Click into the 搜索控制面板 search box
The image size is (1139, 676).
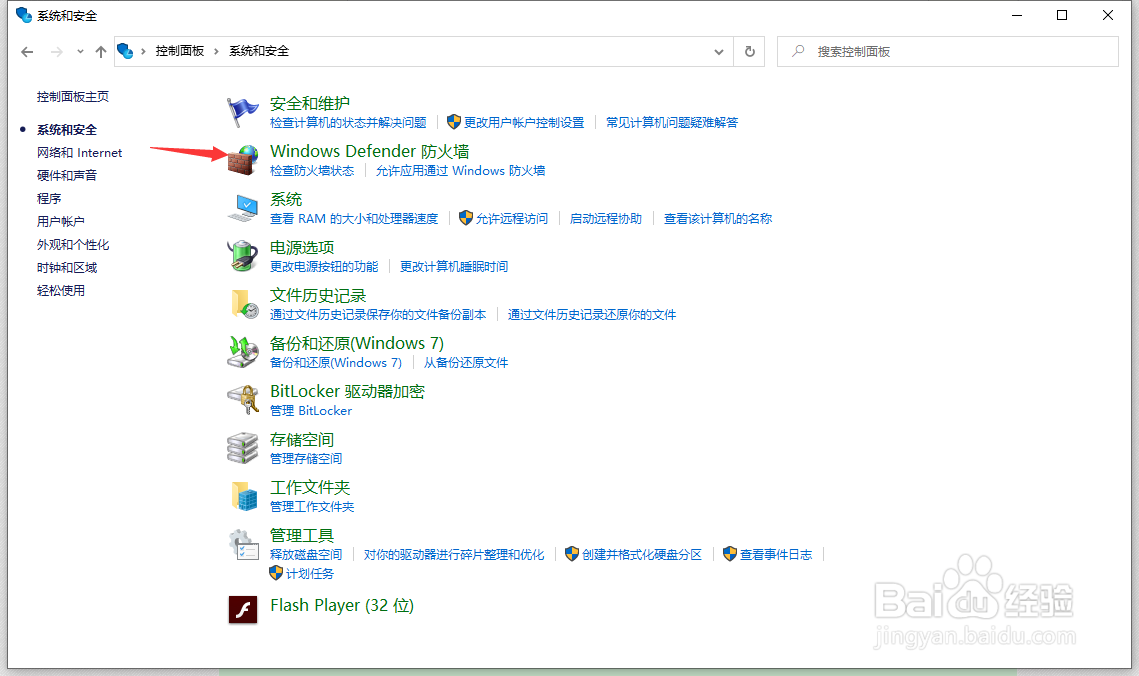pos(948,52)
